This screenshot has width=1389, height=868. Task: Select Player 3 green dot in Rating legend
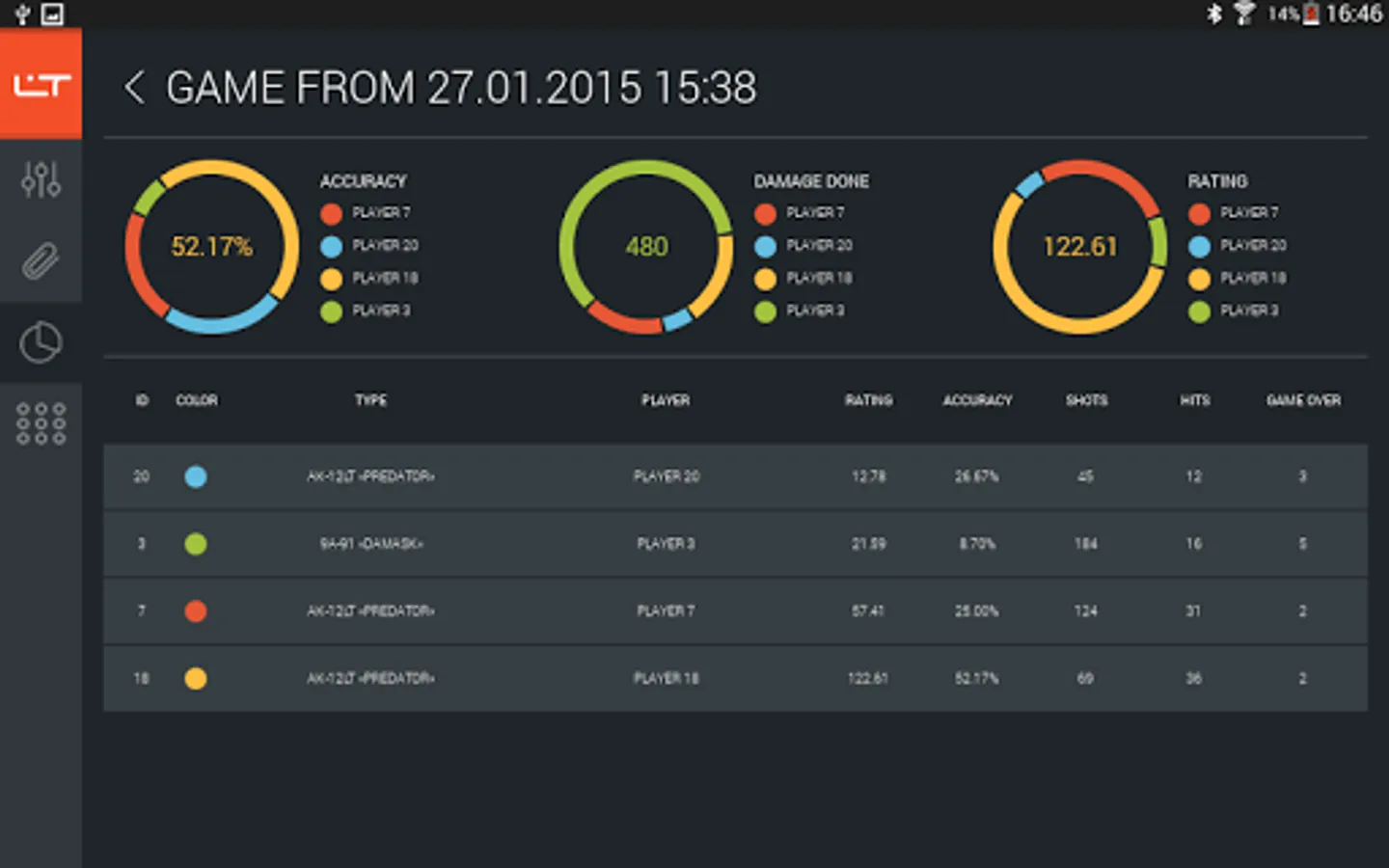click(x=1199, y=312)
